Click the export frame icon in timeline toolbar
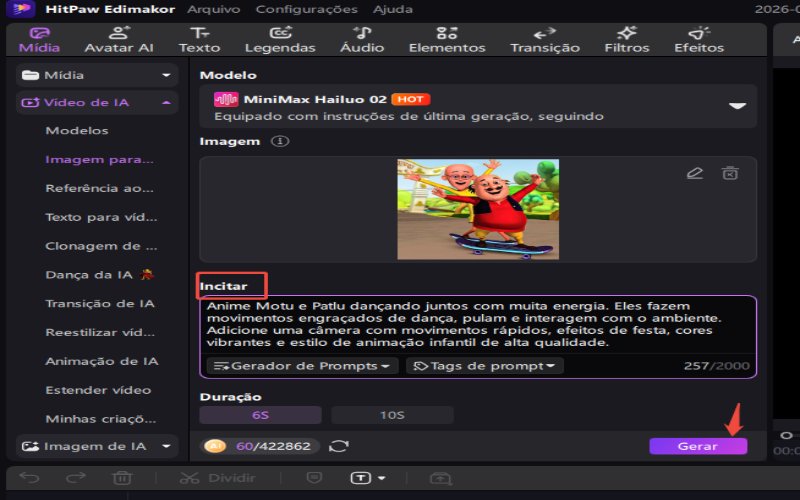 (x=441, y=478)
